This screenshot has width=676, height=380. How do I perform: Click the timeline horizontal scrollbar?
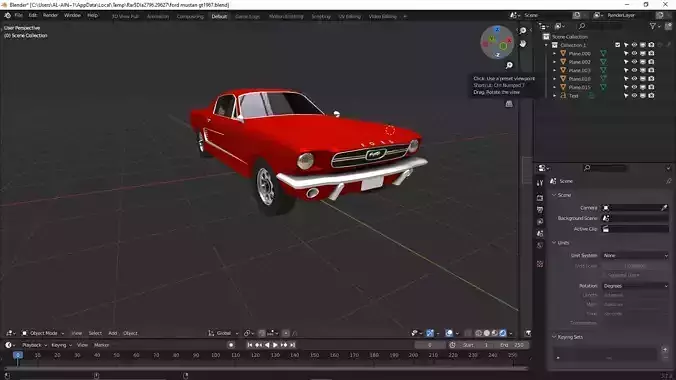point(266,368)
